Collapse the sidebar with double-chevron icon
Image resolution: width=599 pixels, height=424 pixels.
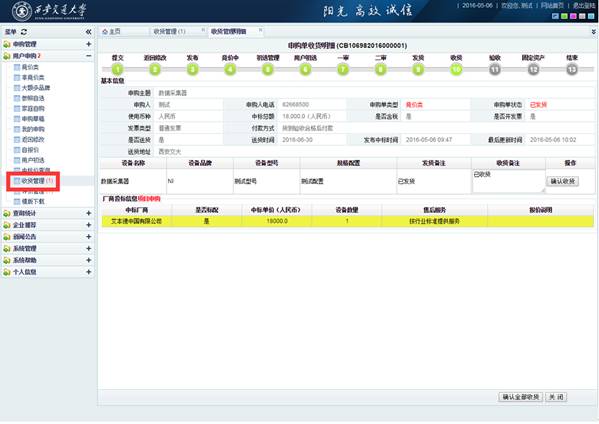click(x=88, y=32)
